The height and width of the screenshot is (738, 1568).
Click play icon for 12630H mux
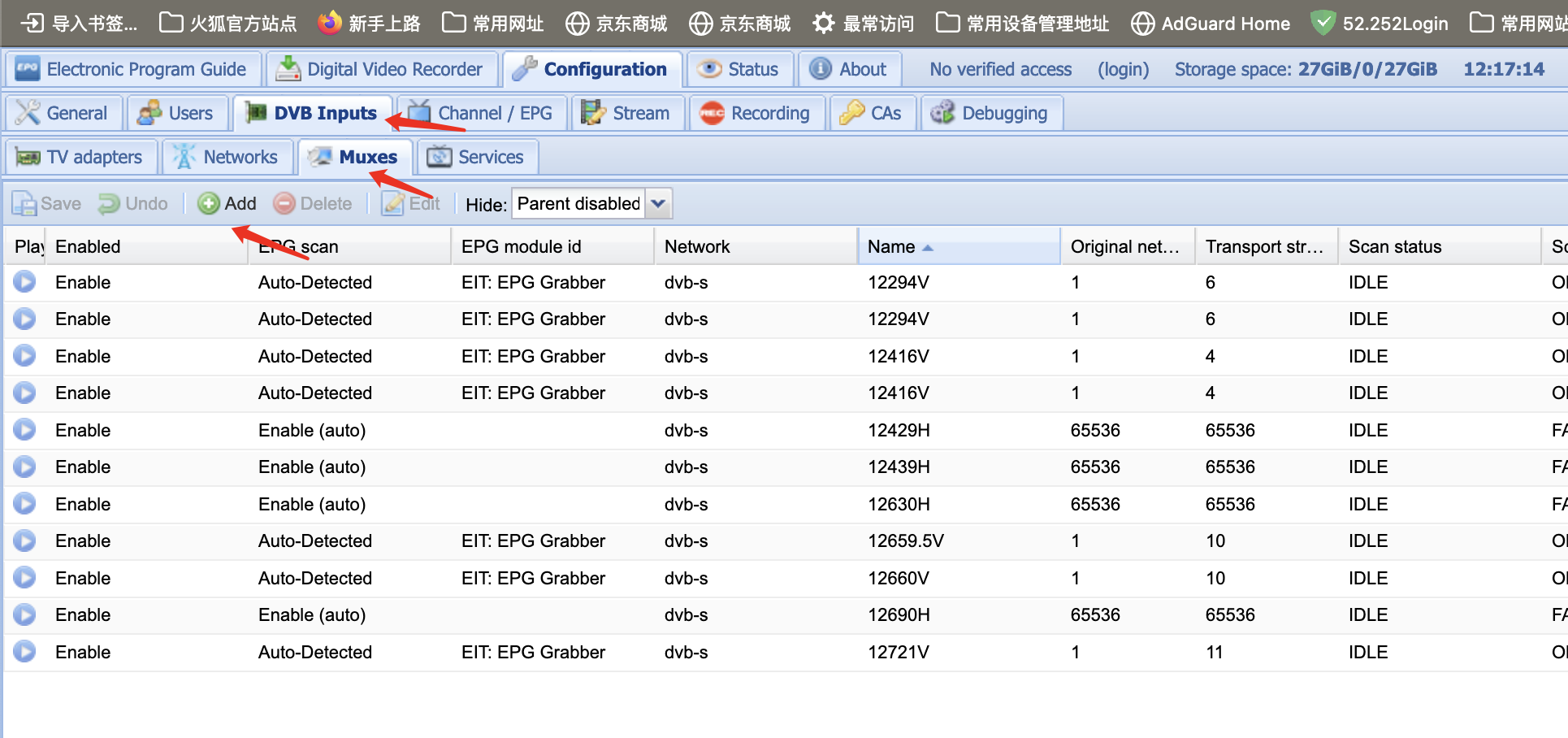click(x=24, y=504)
